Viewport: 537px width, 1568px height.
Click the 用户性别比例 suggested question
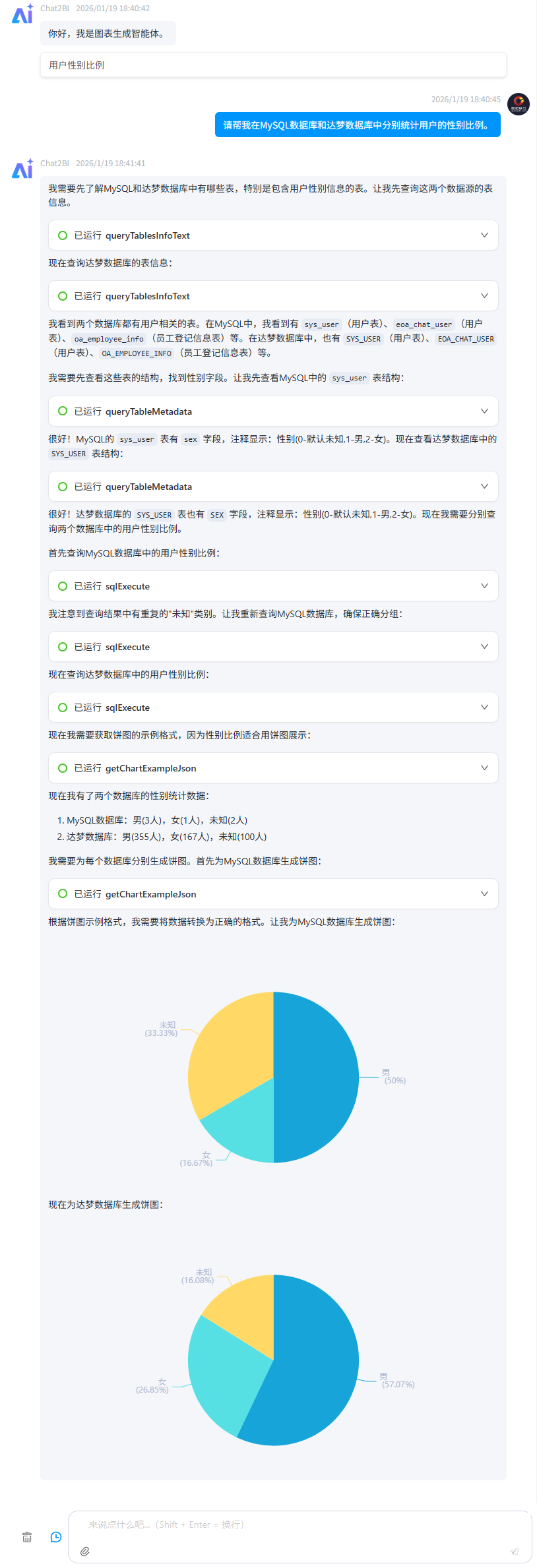pyautogui.click(x=77, y=65)
